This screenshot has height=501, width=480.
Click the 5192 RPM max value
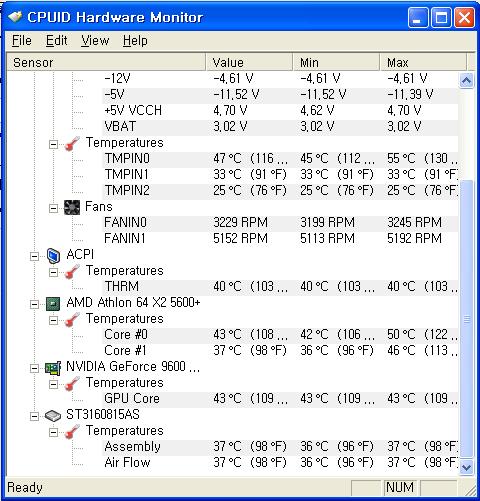(414, 238)
